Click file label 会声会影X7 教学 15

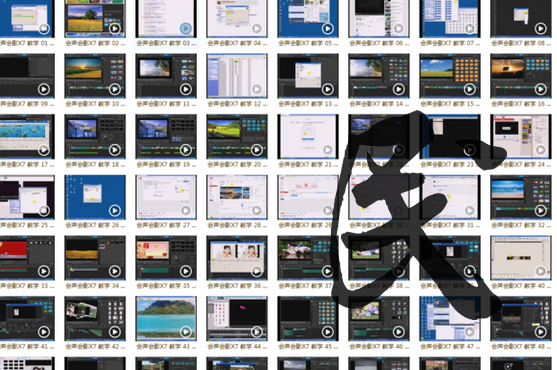tap(450, 104)
